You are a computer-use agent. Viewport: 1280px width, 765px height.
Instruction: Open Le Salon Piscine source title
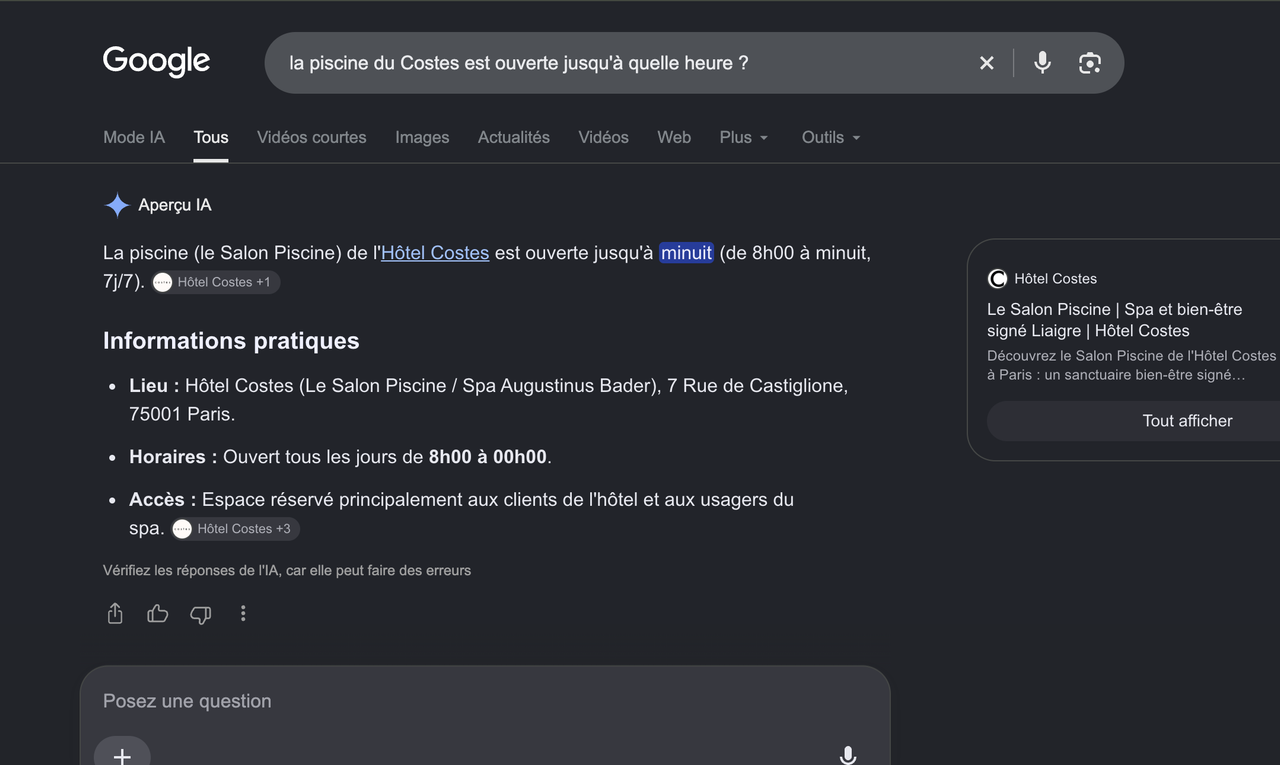point(1114,320)
